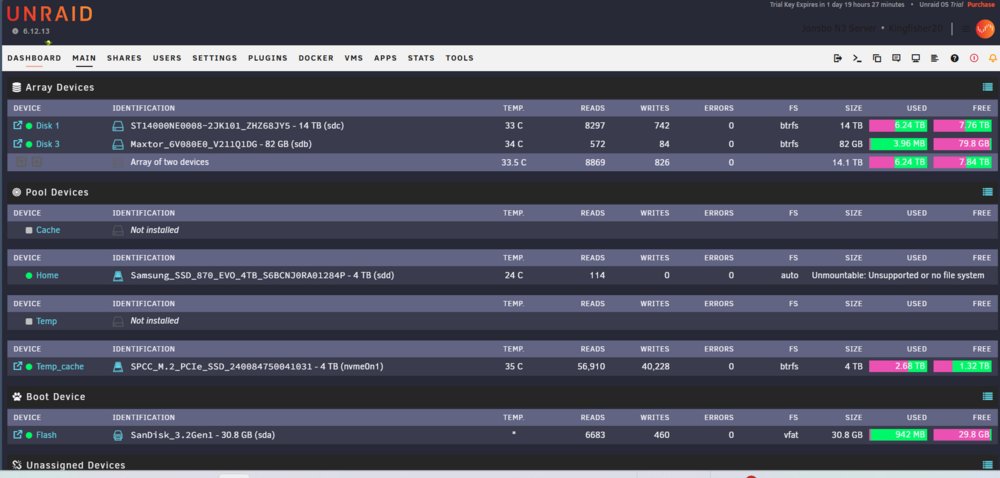Click the green status dot for Disk 3

(29, 144)
